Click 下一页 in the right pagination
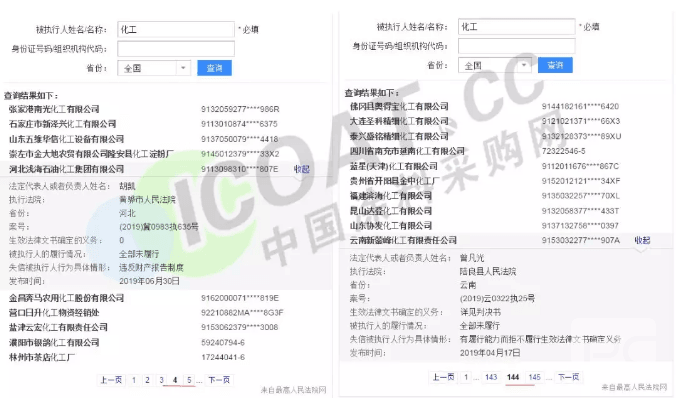 tap(568, 377)
